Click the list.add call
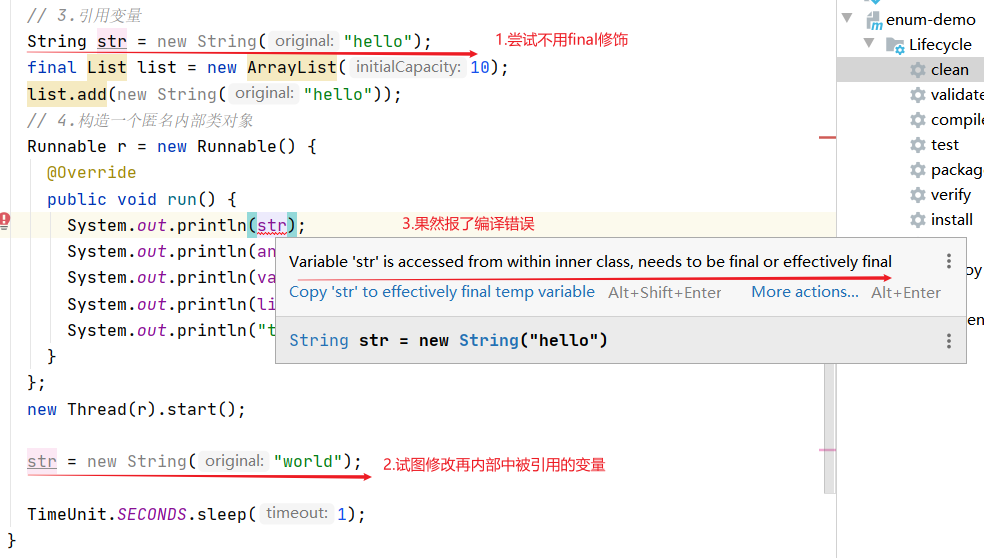984x558 pixels. point(67,94)
